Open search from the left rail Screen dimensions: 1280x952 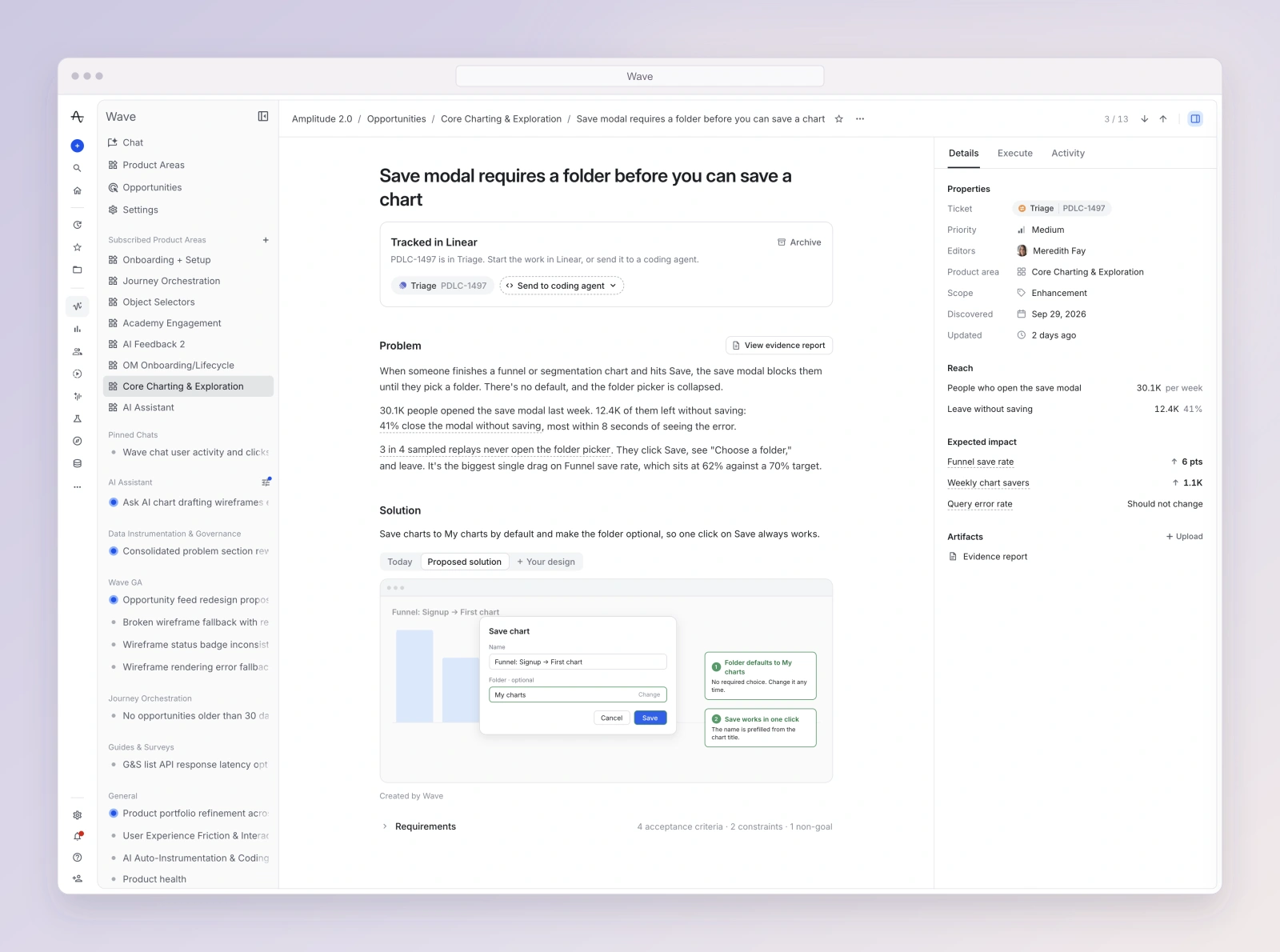(77, 168)
